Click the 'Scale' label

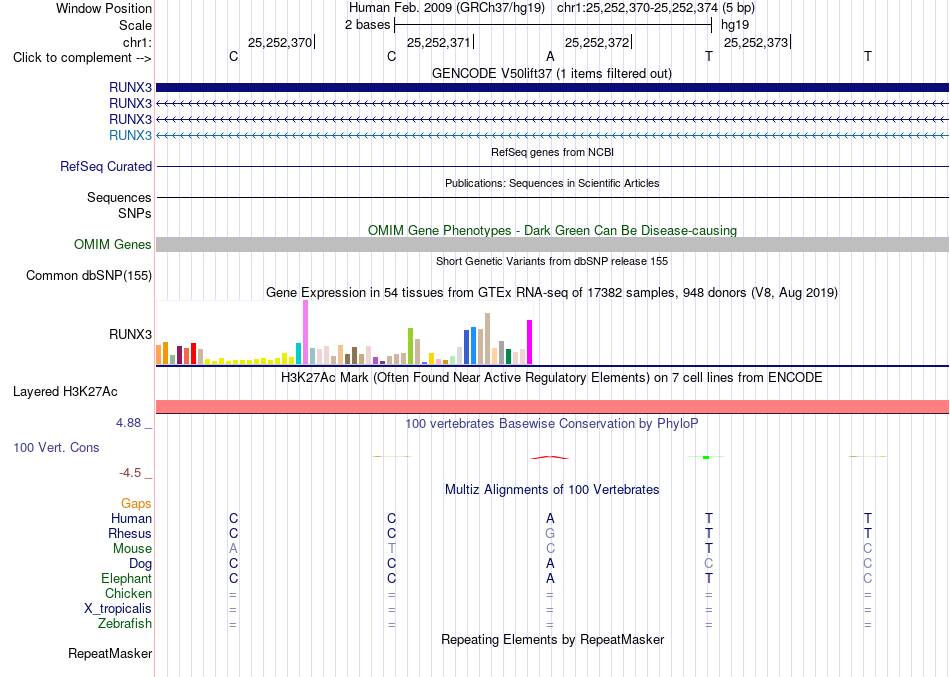[135, 25]
